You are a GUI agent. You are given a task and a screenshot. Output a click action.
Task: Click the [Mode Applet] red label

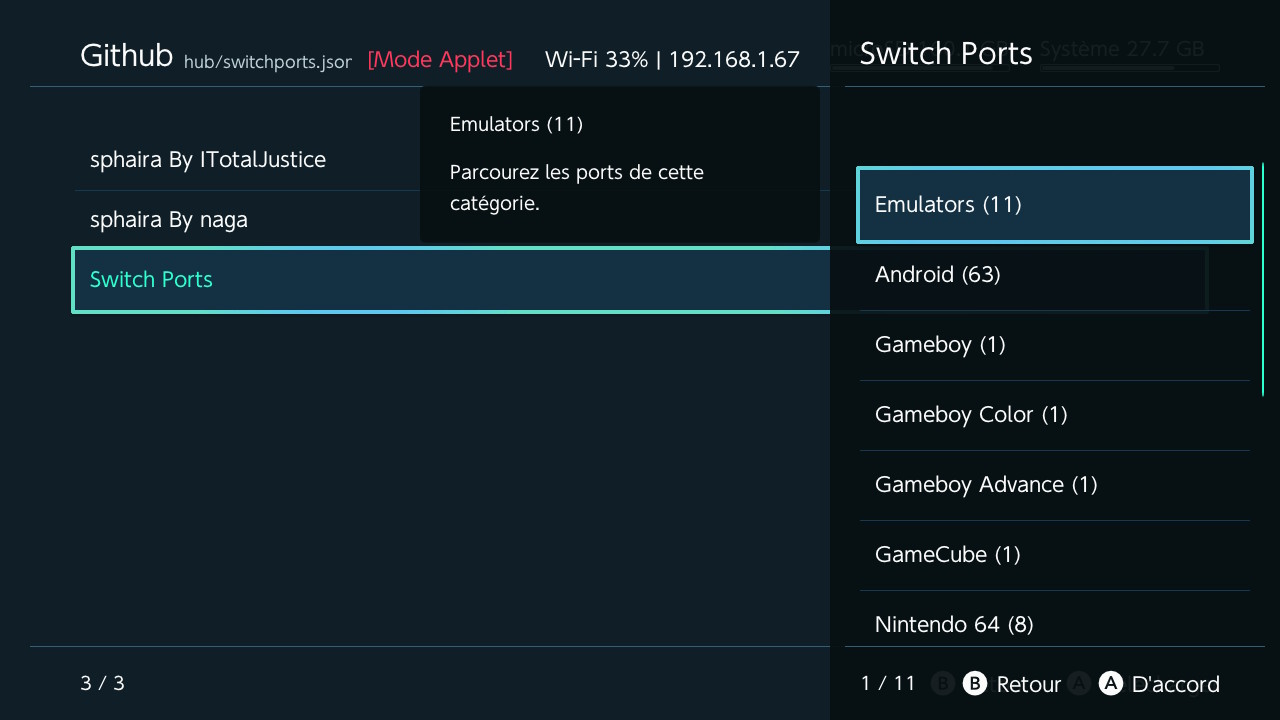pyautogui.click(x=440, y=59)
